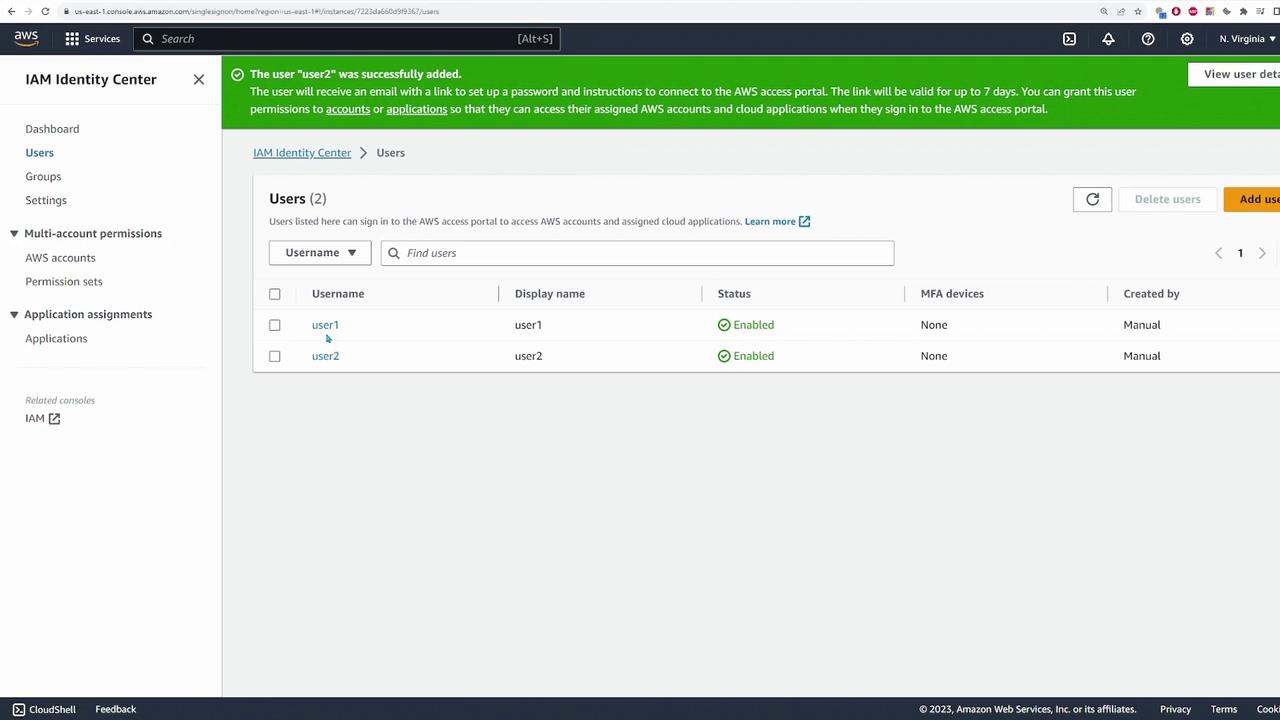Open the Privacy link in the footer
This screenshot has width=1280, height=720.
tap(1175, 709)
